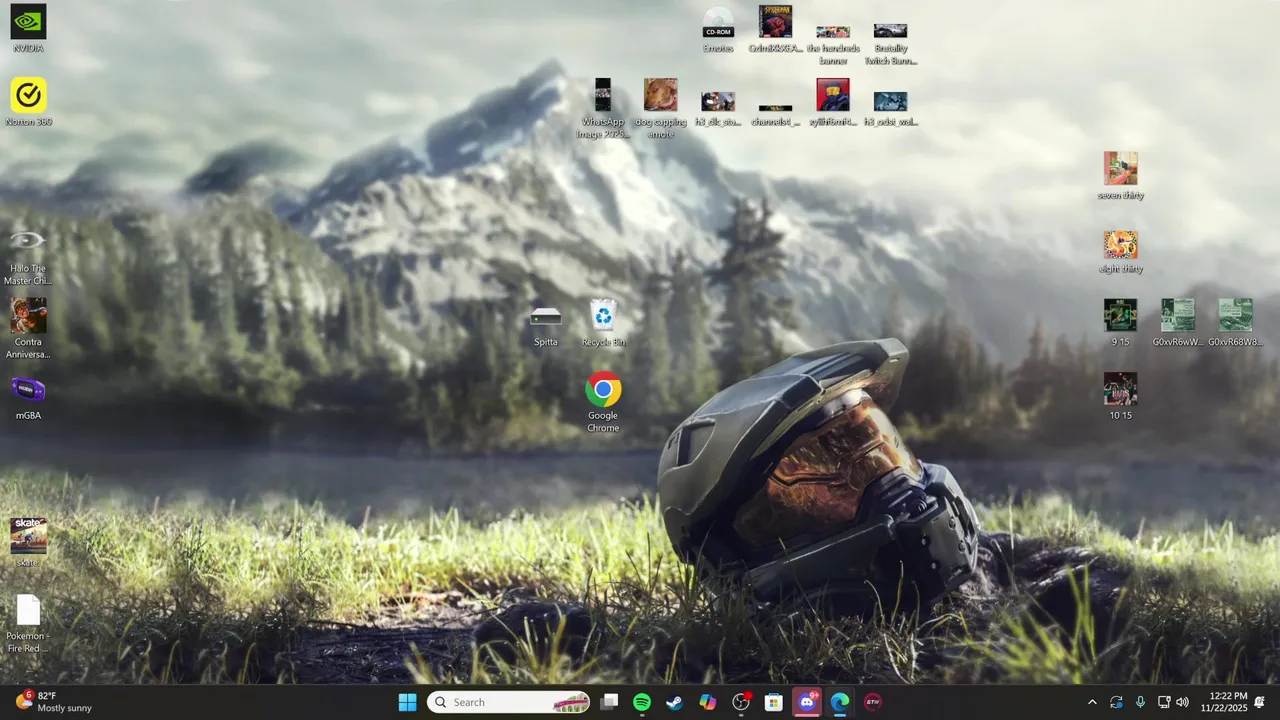Image resolution: width=1280 pixels, height=720 pixels.
Task: Select the h3_dlc image file
Action: coord(718,108)
